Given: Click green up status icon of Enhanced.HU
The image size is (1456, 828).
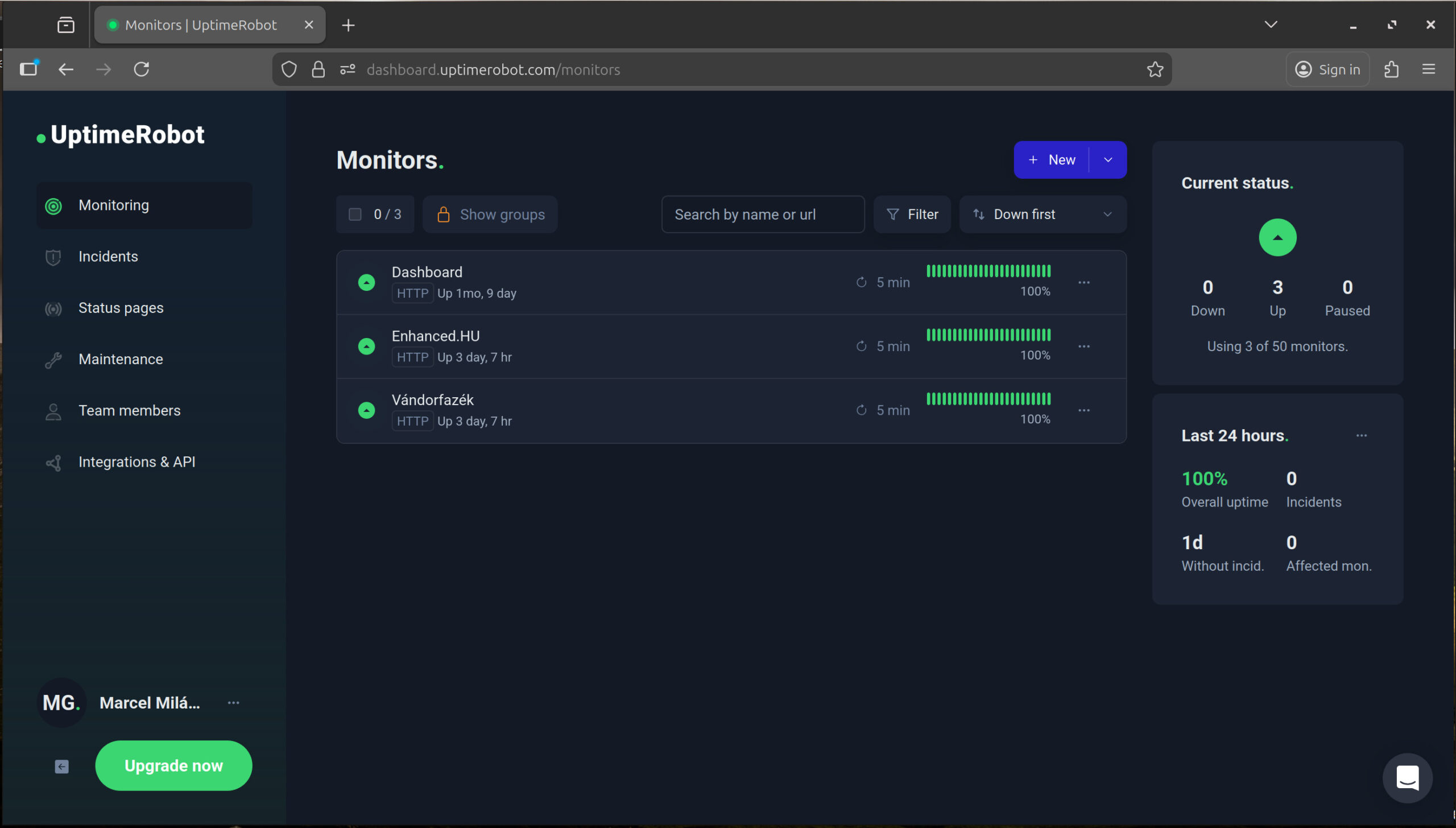Looking at the screenshot, I should click(367, 346).
